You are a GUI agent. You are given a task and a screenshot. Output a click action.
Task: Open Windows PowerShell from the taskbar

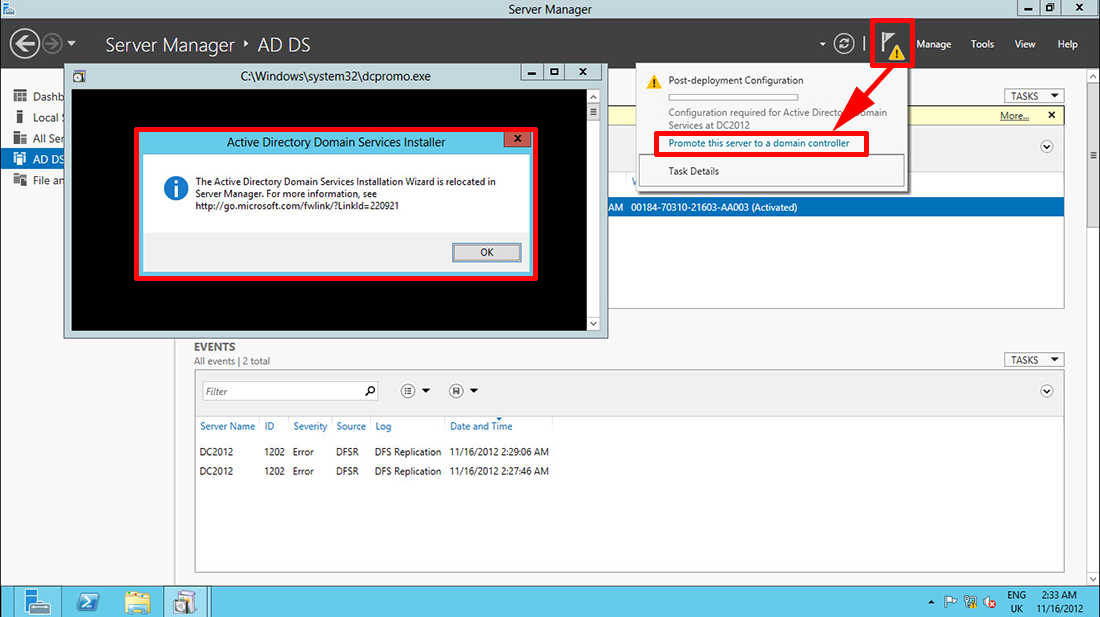[88, 602]
